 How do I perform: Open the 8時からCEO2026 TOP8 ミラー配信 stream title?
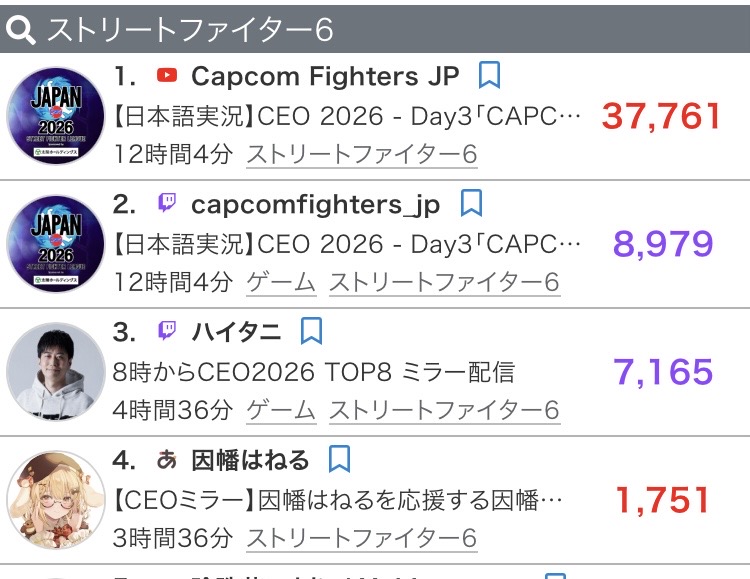[313, 372]
